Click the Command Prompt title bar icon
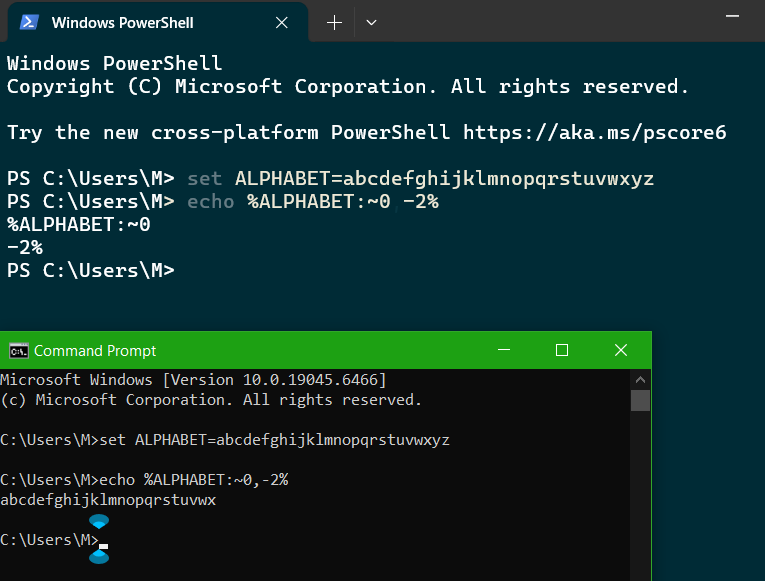This screenshot has width=765, height=581. [x=19, y=351]
